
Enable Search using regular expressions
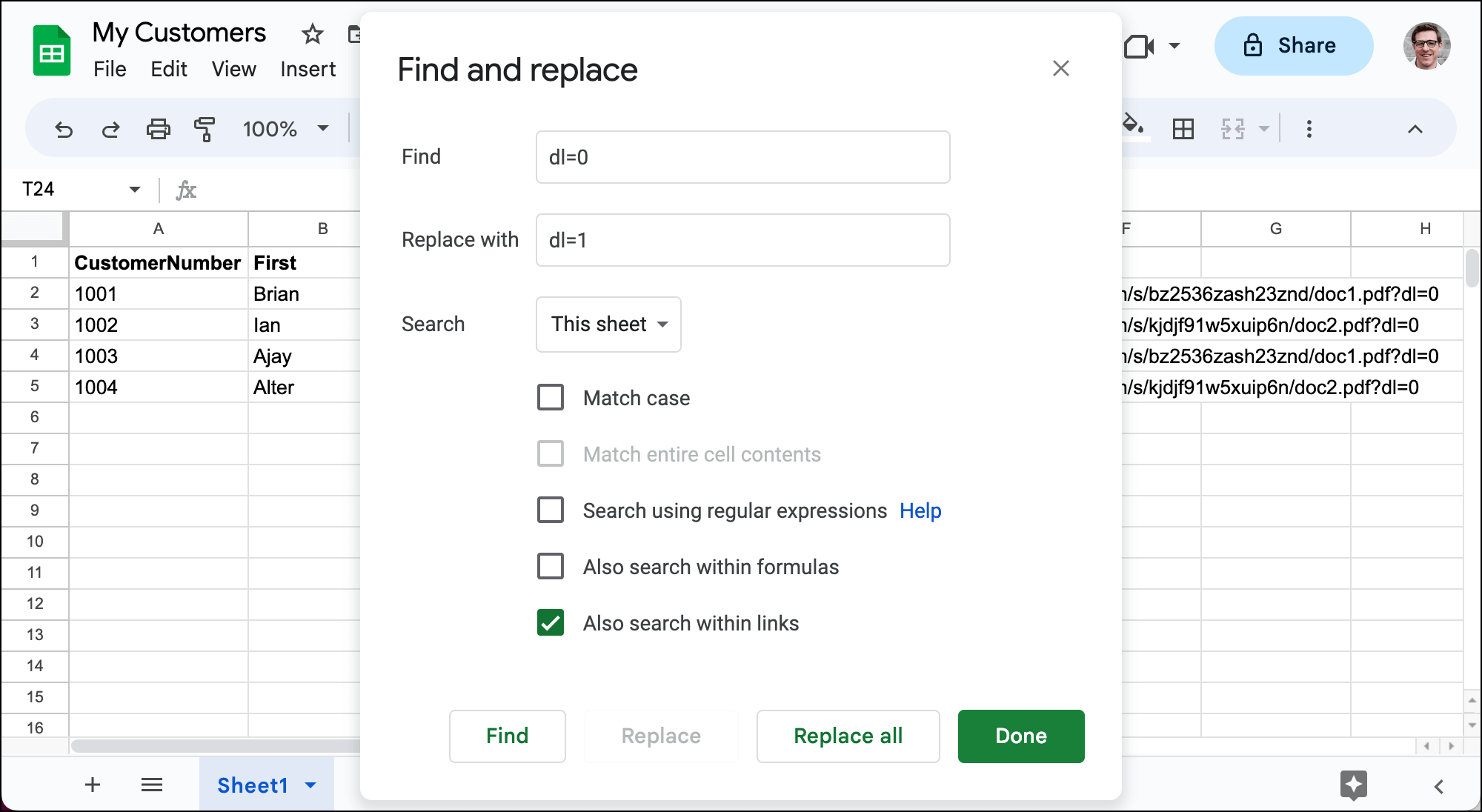pyautogui.click(x=551, y=510)
